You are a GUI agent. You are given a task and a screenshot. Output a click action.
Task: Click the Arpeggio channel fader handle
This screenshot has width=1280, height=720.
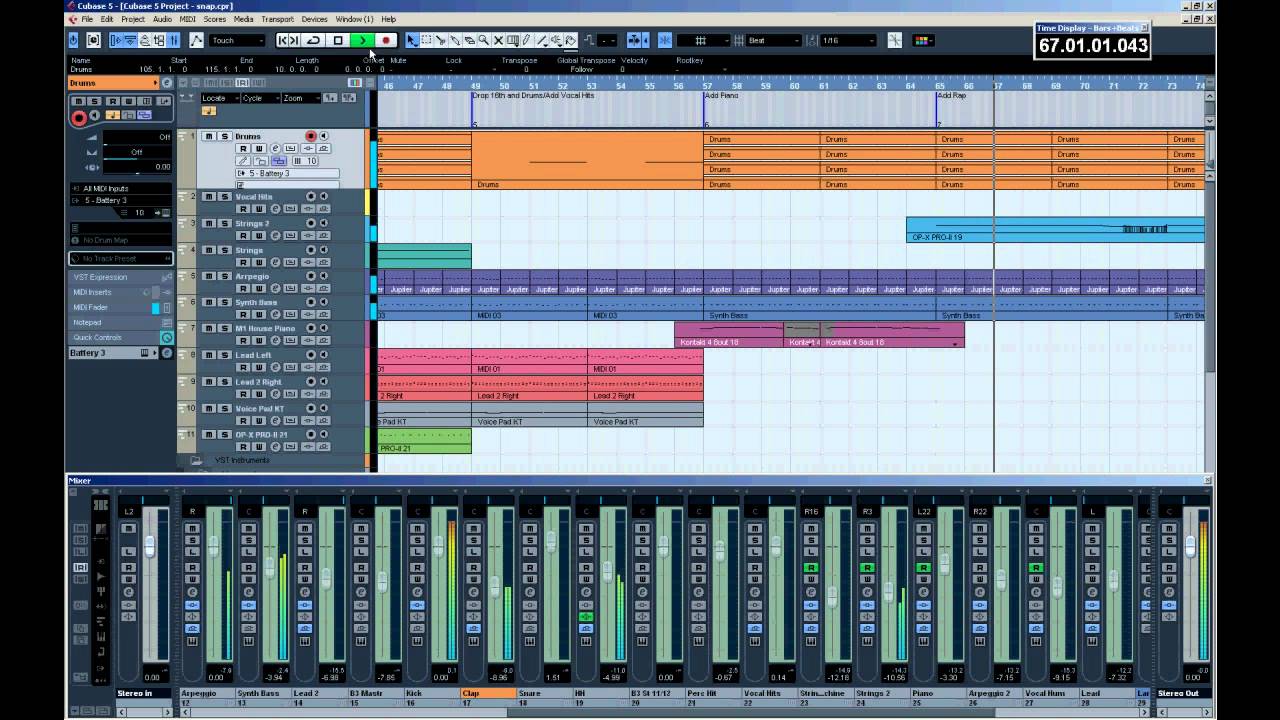(213, 546)
